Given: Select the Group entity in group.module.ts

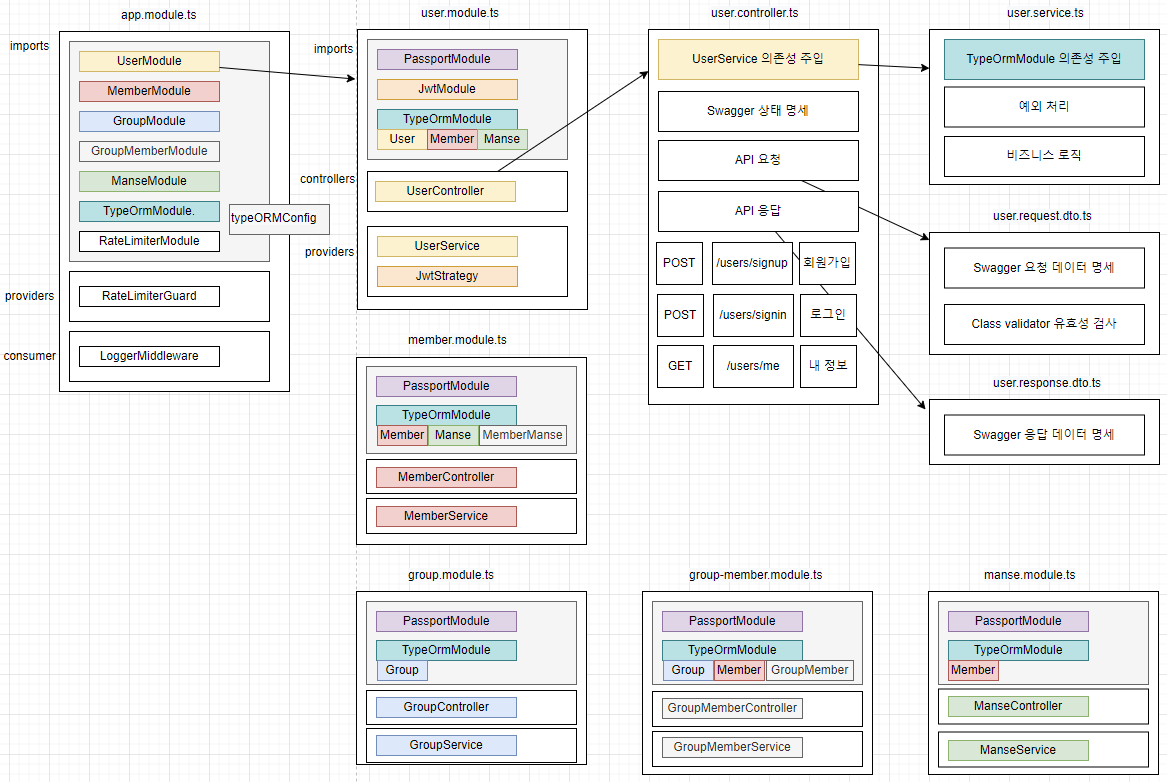Looking at the screenshot, I should 402,670.
